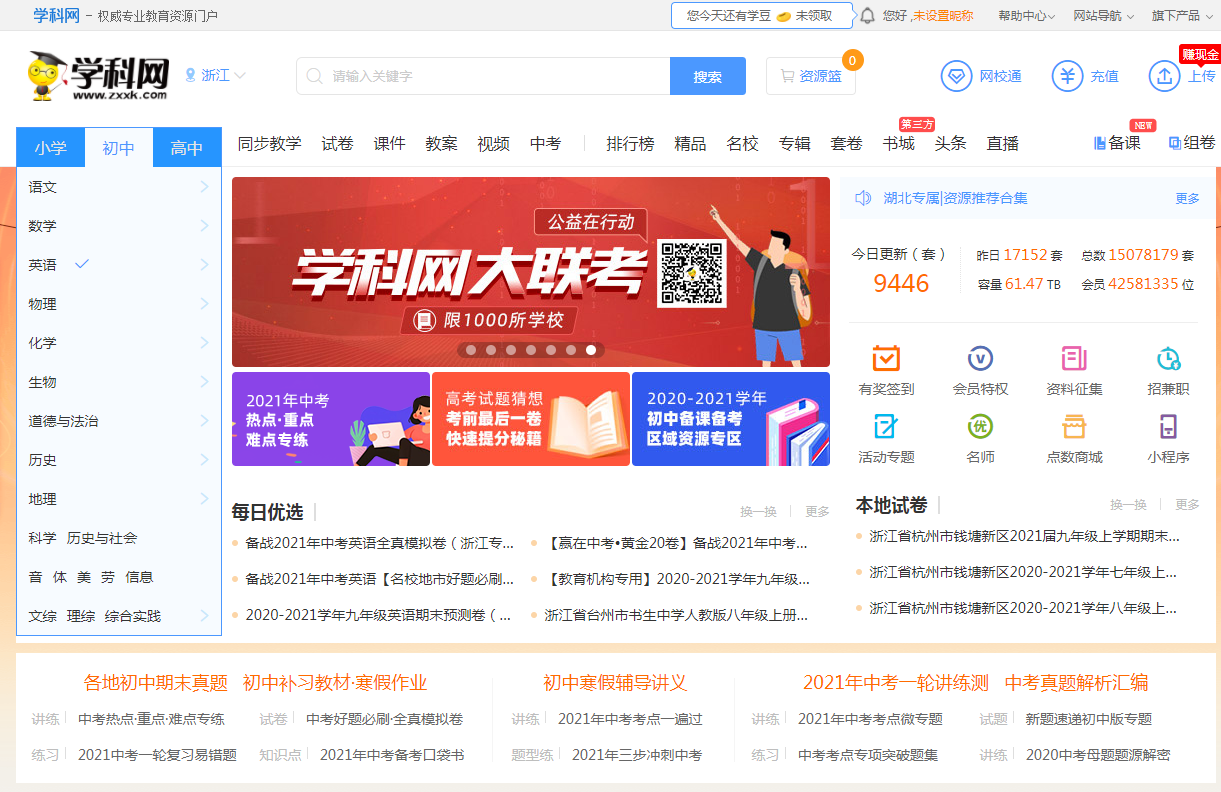Click the QR code on banner
The width and height of the screenshot is (1221, 792).
[x=691, y=273]
